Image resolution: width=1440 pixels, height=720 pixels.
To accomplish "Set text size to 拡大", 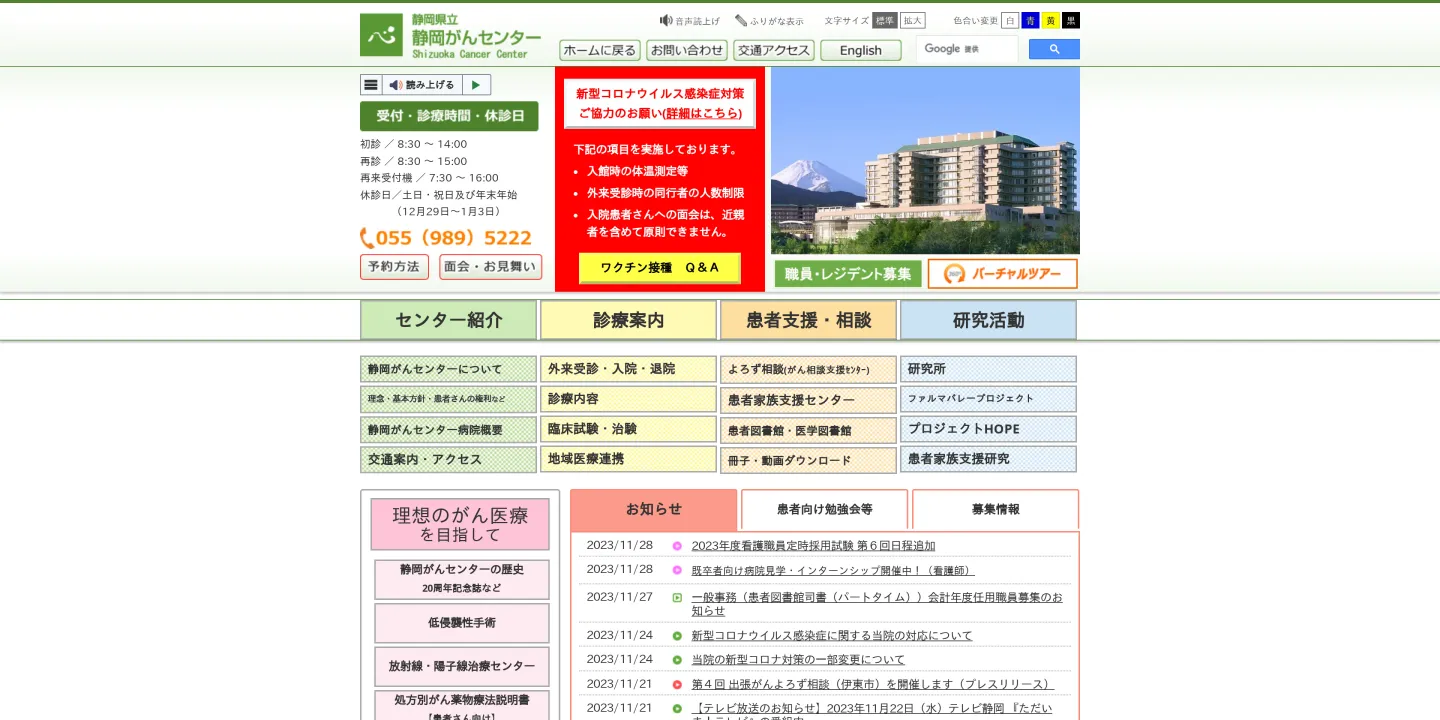I will pyautogui.click(x=912, y=20).
